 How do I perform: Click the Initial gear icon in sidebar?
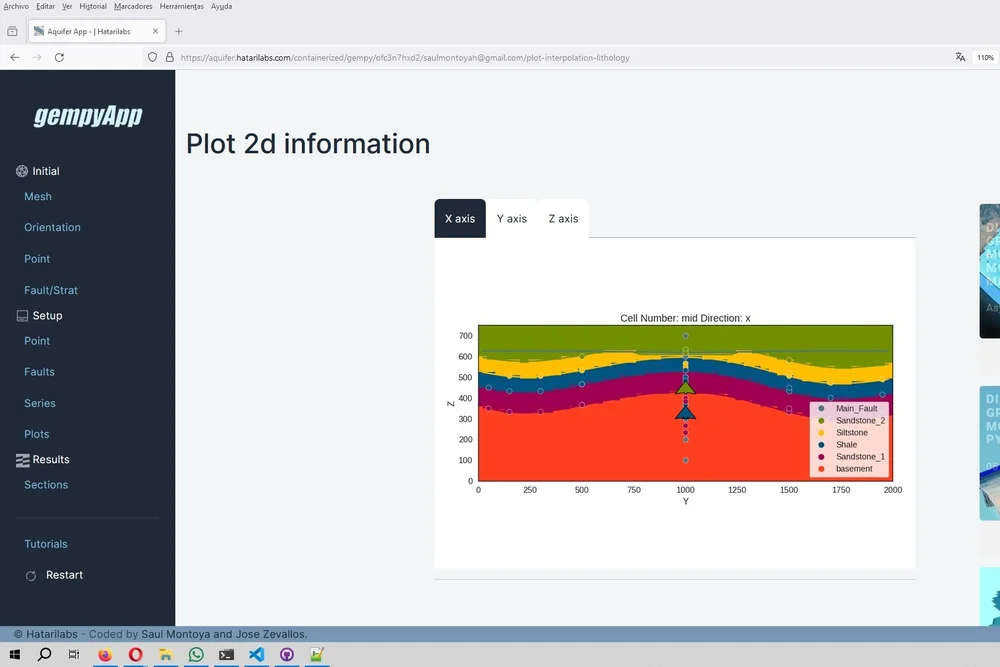tap(20, 171)
